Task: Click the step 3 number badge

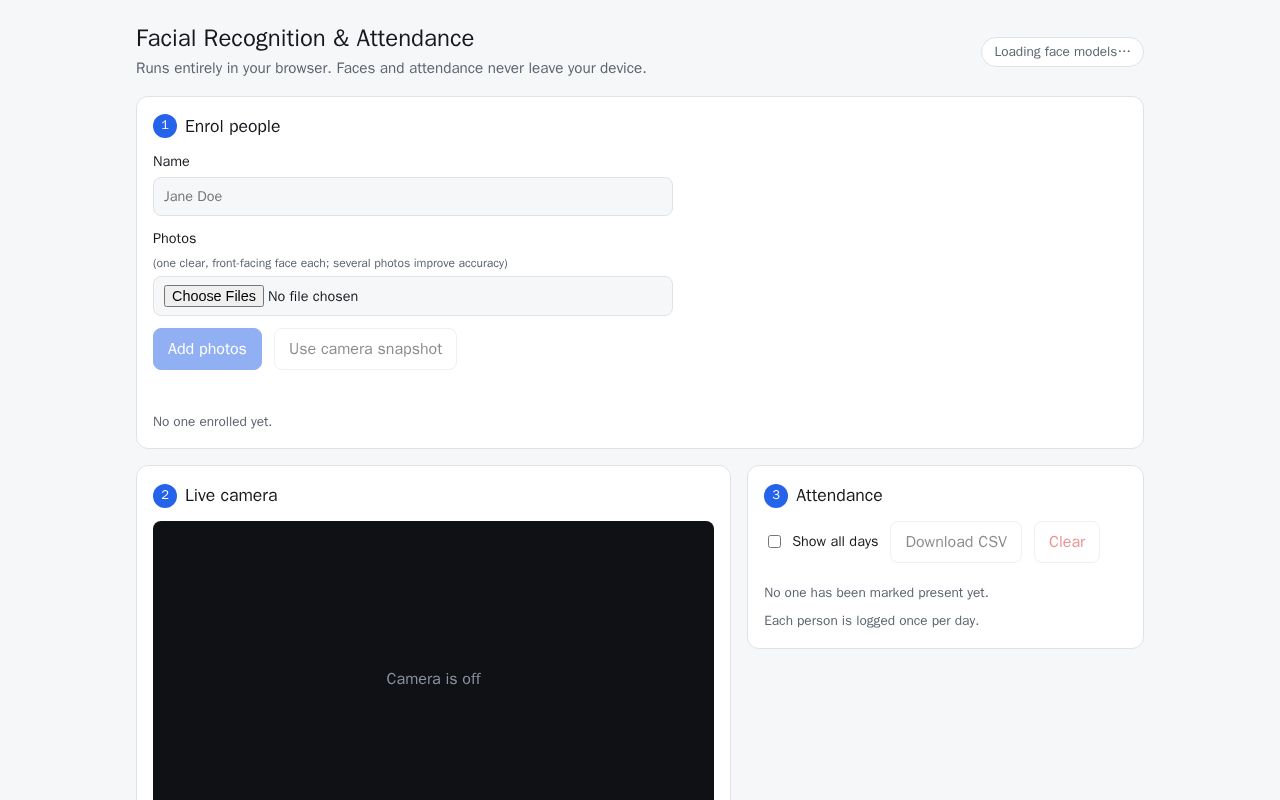Action: pos(776,496)
